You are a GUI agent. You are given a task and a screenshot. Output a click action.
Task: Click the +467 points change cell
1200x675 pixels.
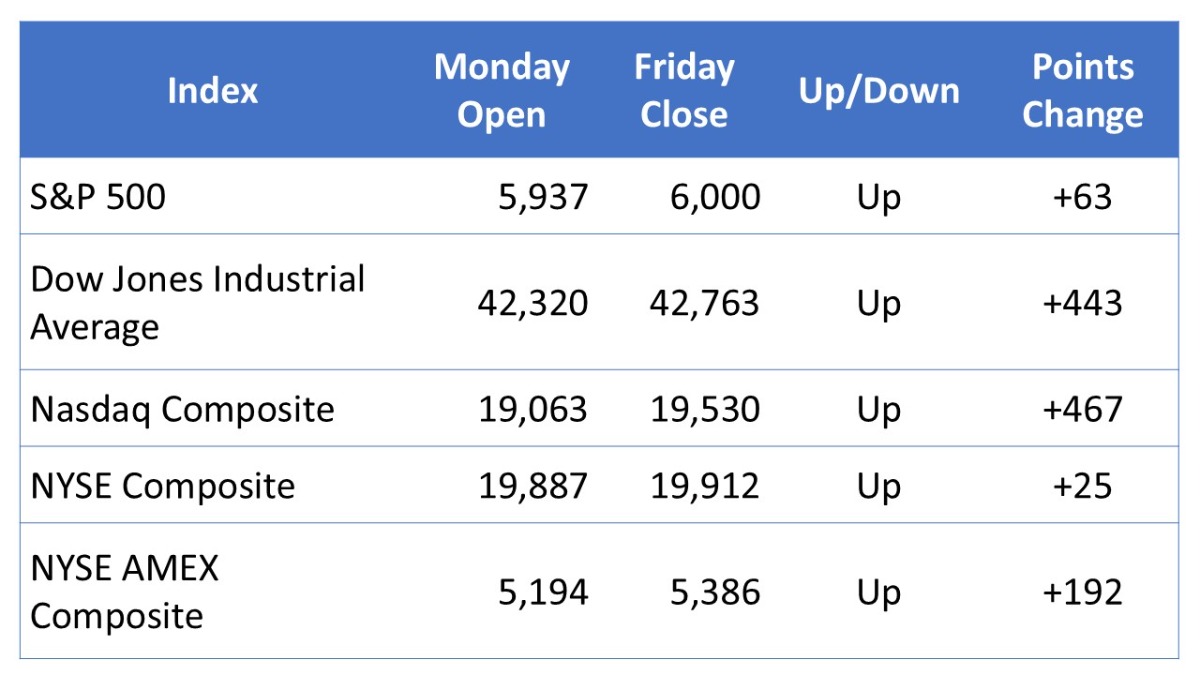pos(1082,409)
